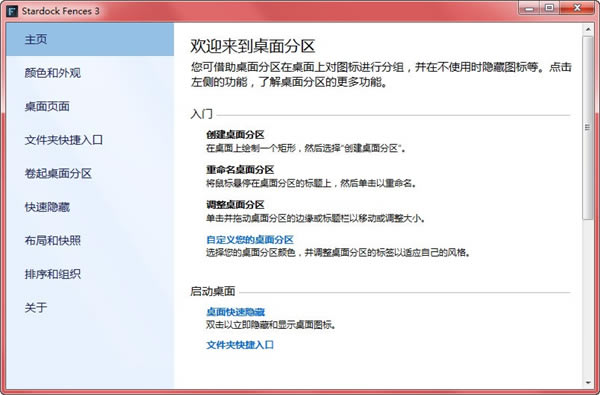This screenshot has width=600, height=395.
Task: Click the scrollbar up arrow
Action: pos(588,29)
